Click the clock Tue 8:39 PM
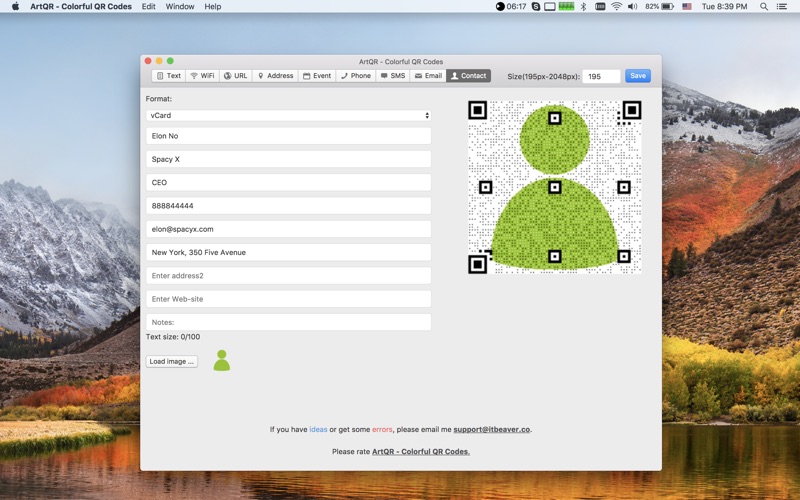The image size is (800, 500). (x=724, y=7)
